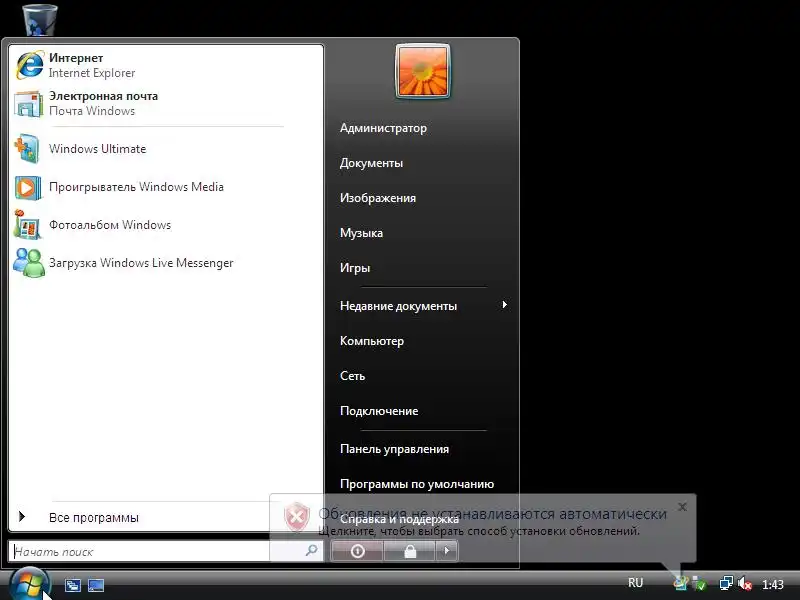Click the red shield icon in the notification
Viewport: 800px width, 600px height.
(x=297, y=517)
